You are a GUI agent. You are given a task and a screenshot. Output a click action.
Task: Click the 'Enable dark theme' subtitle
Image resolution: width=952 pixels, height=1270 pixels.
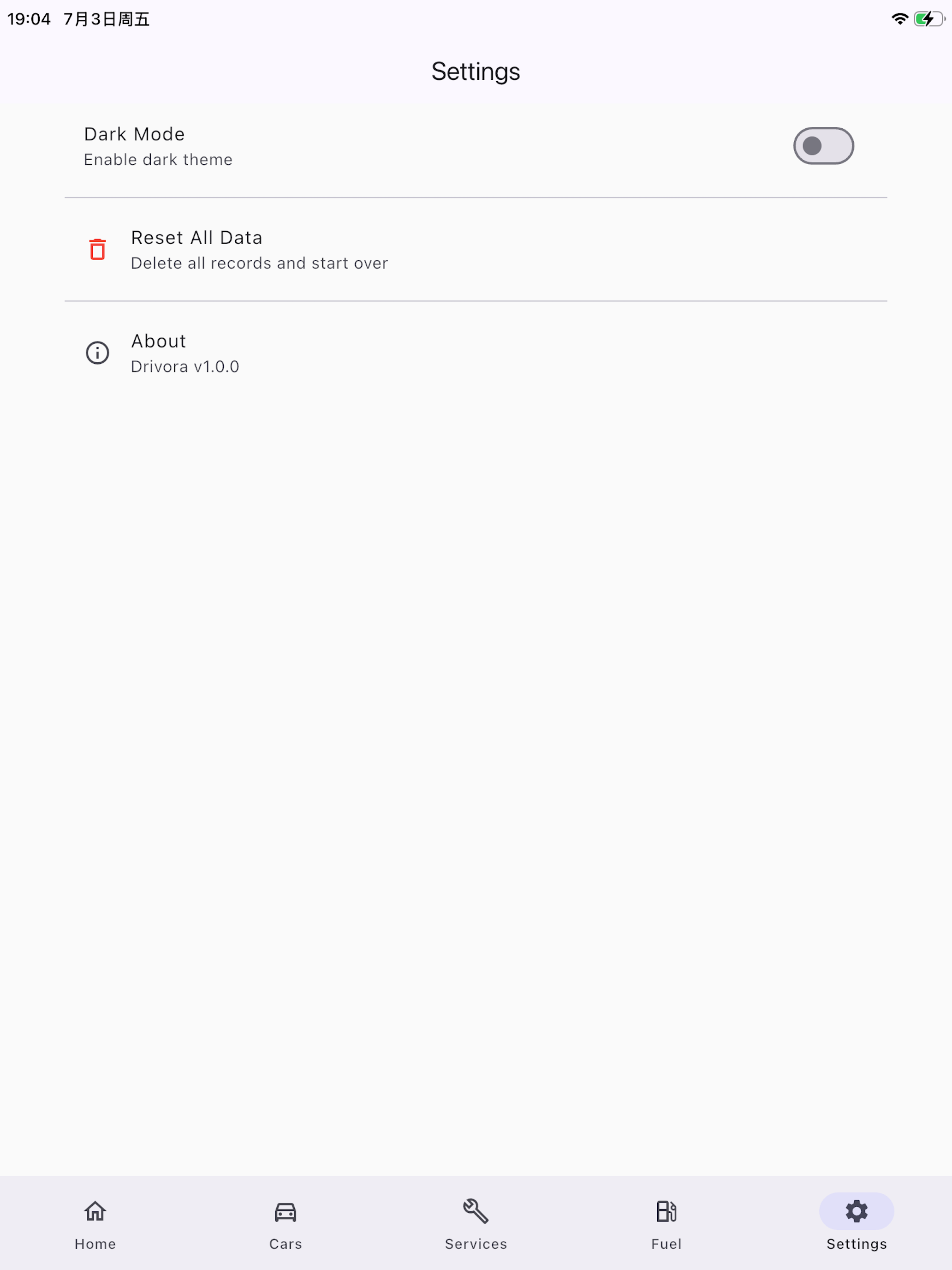(158, 160)
